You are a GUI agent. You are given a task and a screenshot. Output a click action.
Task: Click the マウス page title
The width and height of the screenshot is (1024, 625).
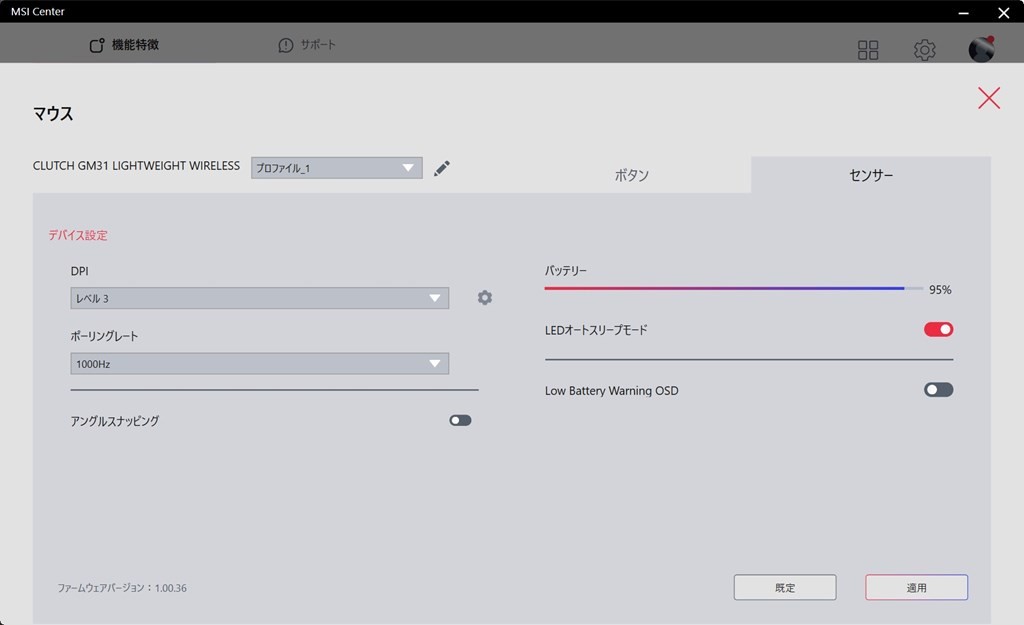(53, 114)
